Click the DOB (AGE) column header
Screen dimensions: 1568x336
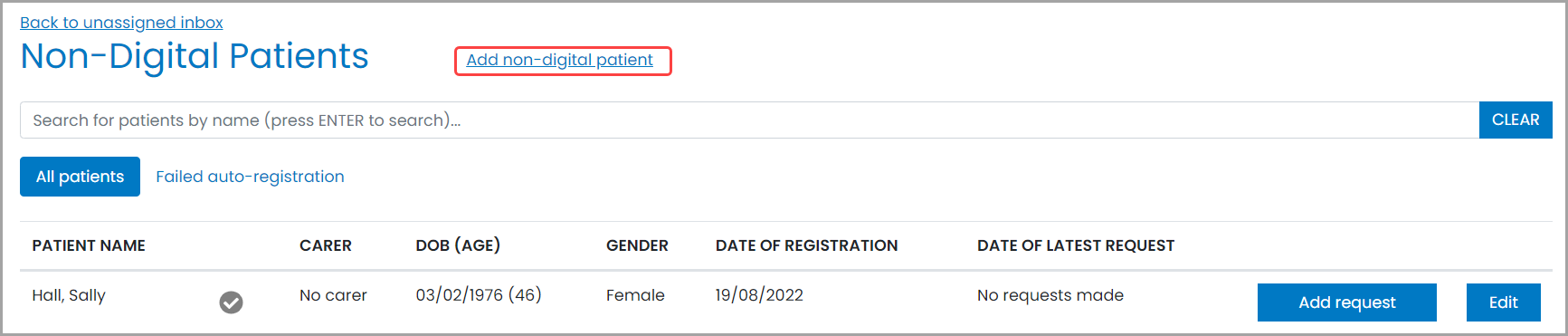click(x=458, y=245)
